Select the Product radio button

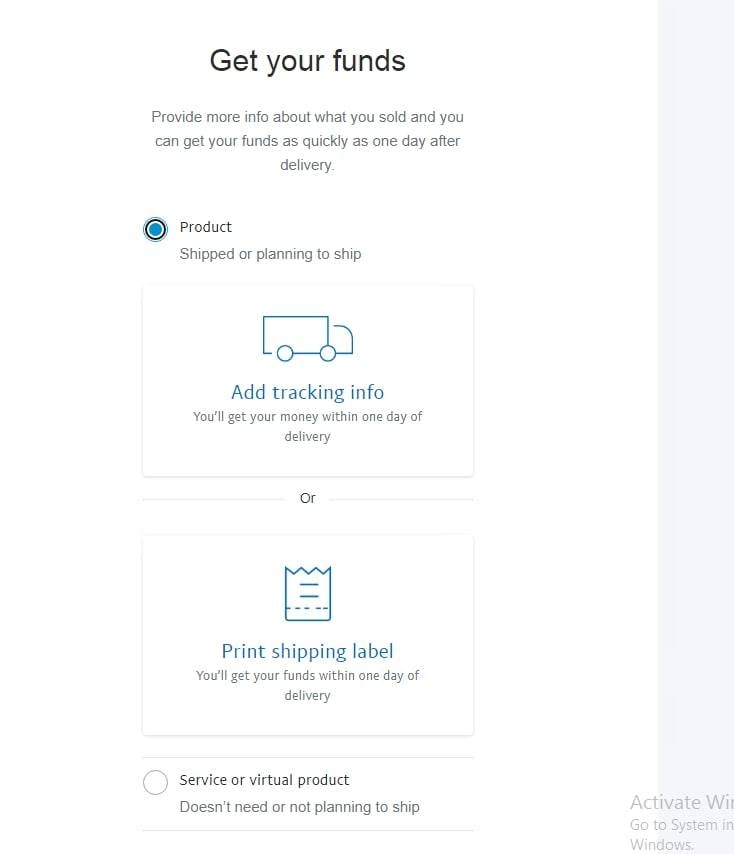(155, 229)
